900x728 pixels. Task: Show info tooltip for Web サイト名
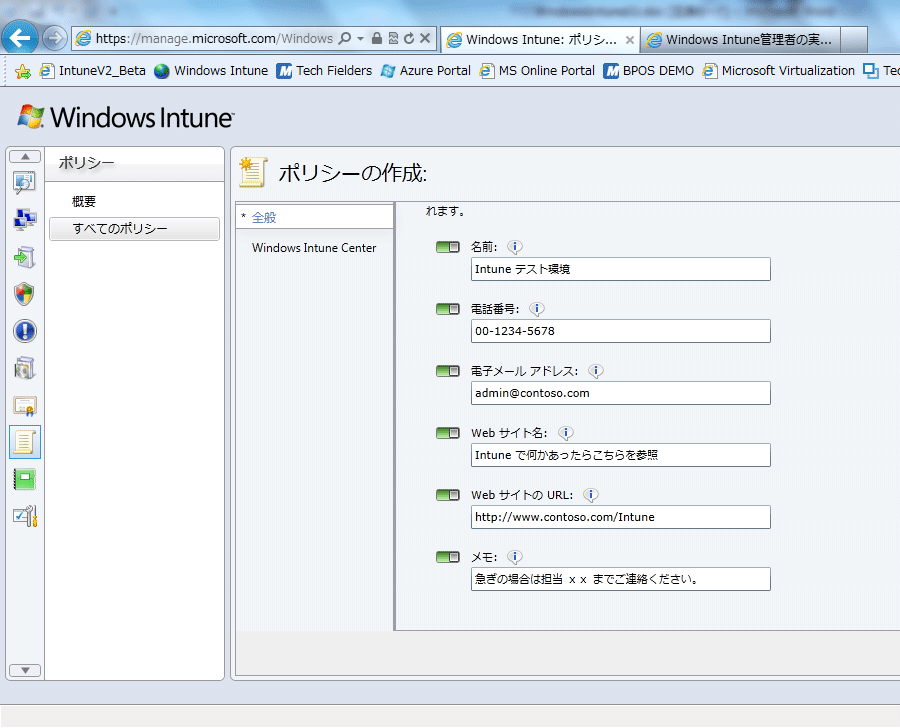click(x=565, y=433)
